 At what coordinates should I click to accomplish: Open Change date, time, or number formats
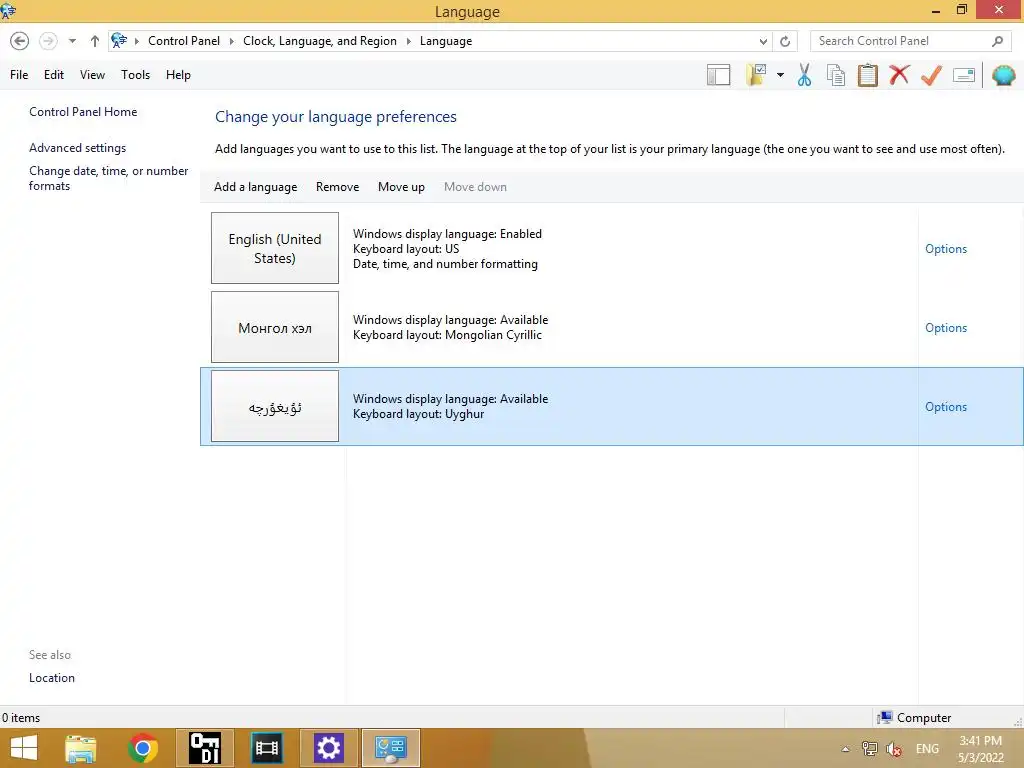point(108,178)
